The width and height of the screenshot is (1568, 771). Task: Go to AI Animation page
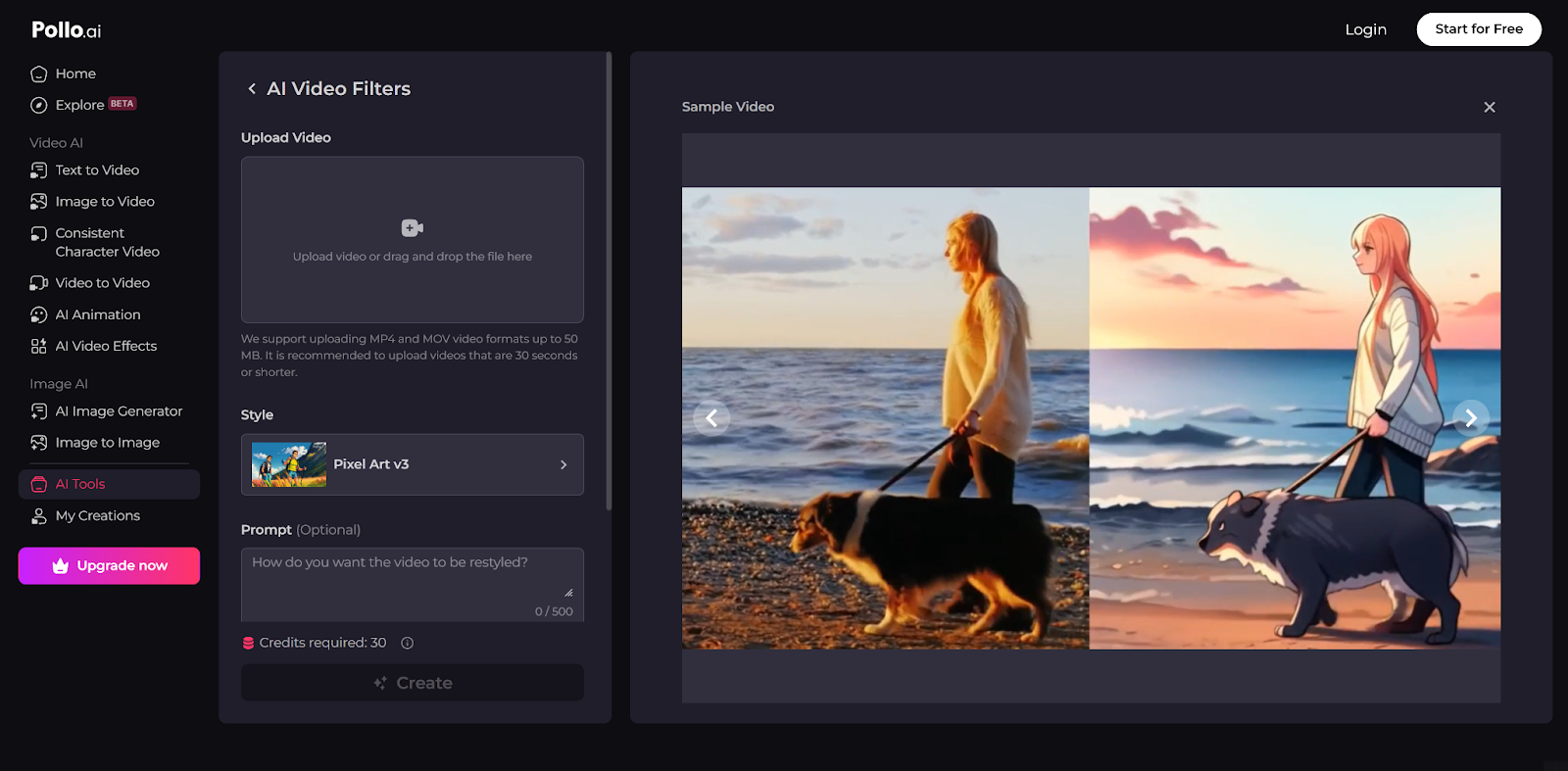pyautogui.click(x=98, y=314)
